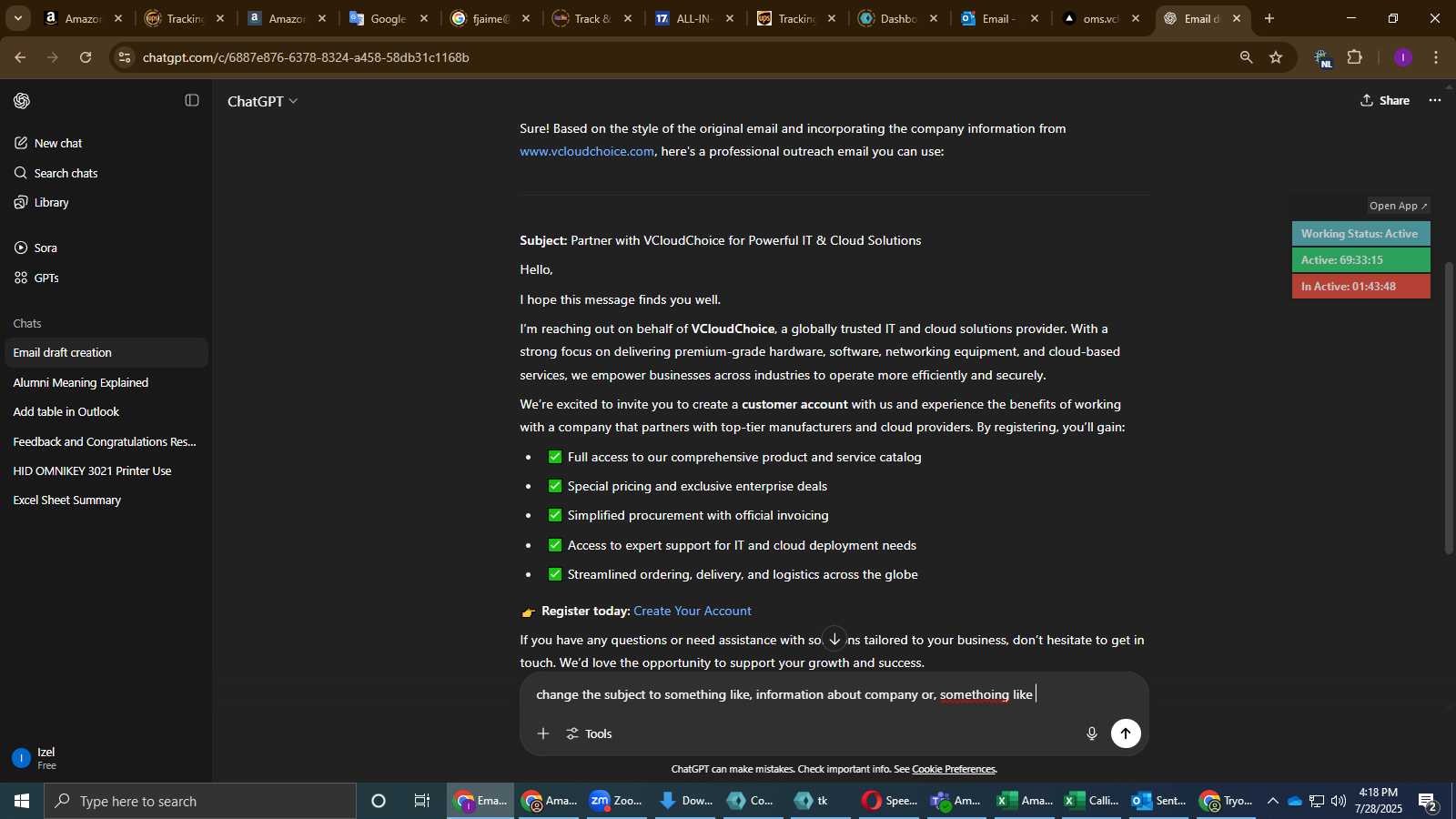Open the Feedback and Congratulations chat

(106, 441)
